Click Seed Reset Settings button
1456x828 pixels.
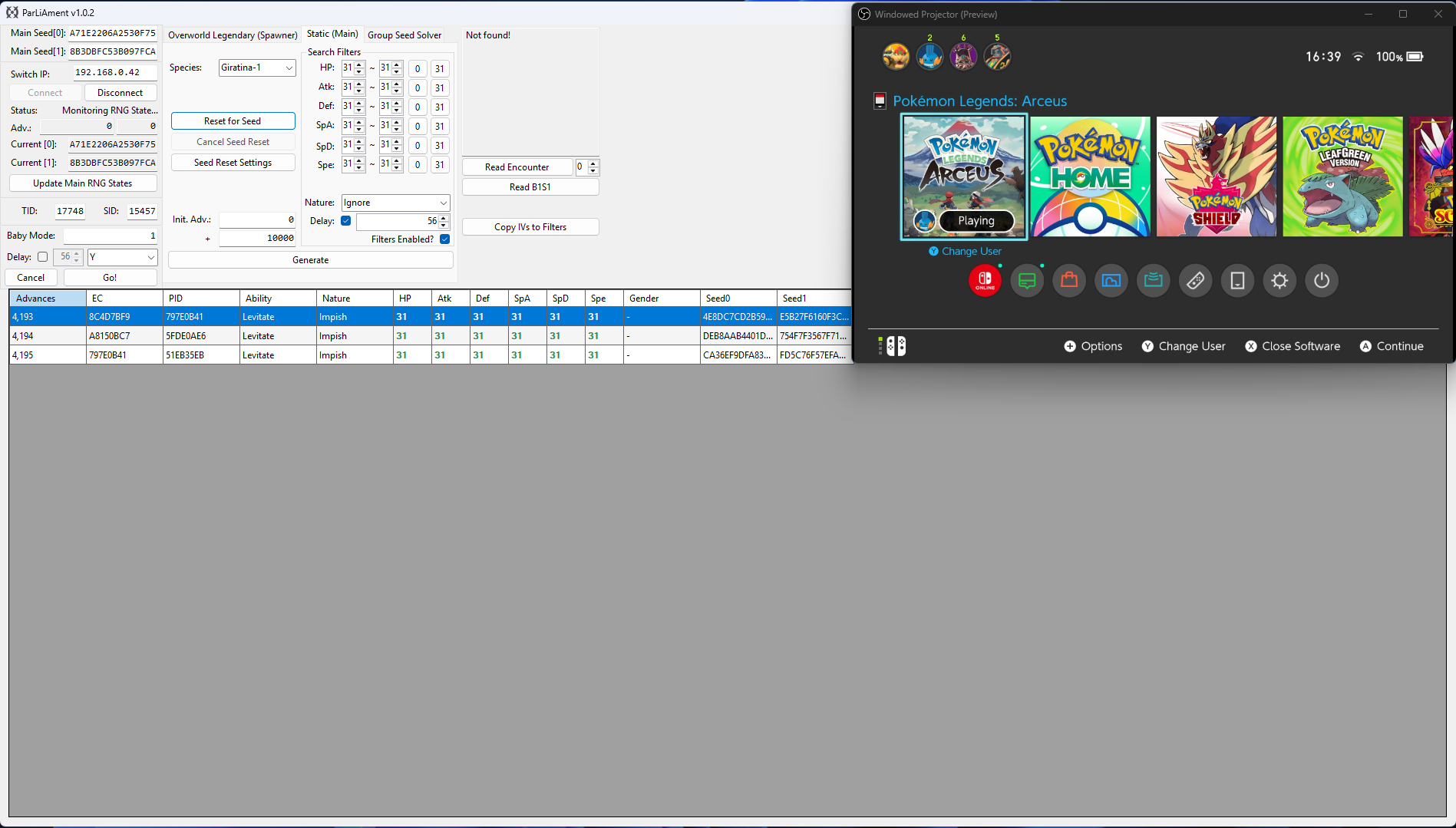tap(233, 163)
